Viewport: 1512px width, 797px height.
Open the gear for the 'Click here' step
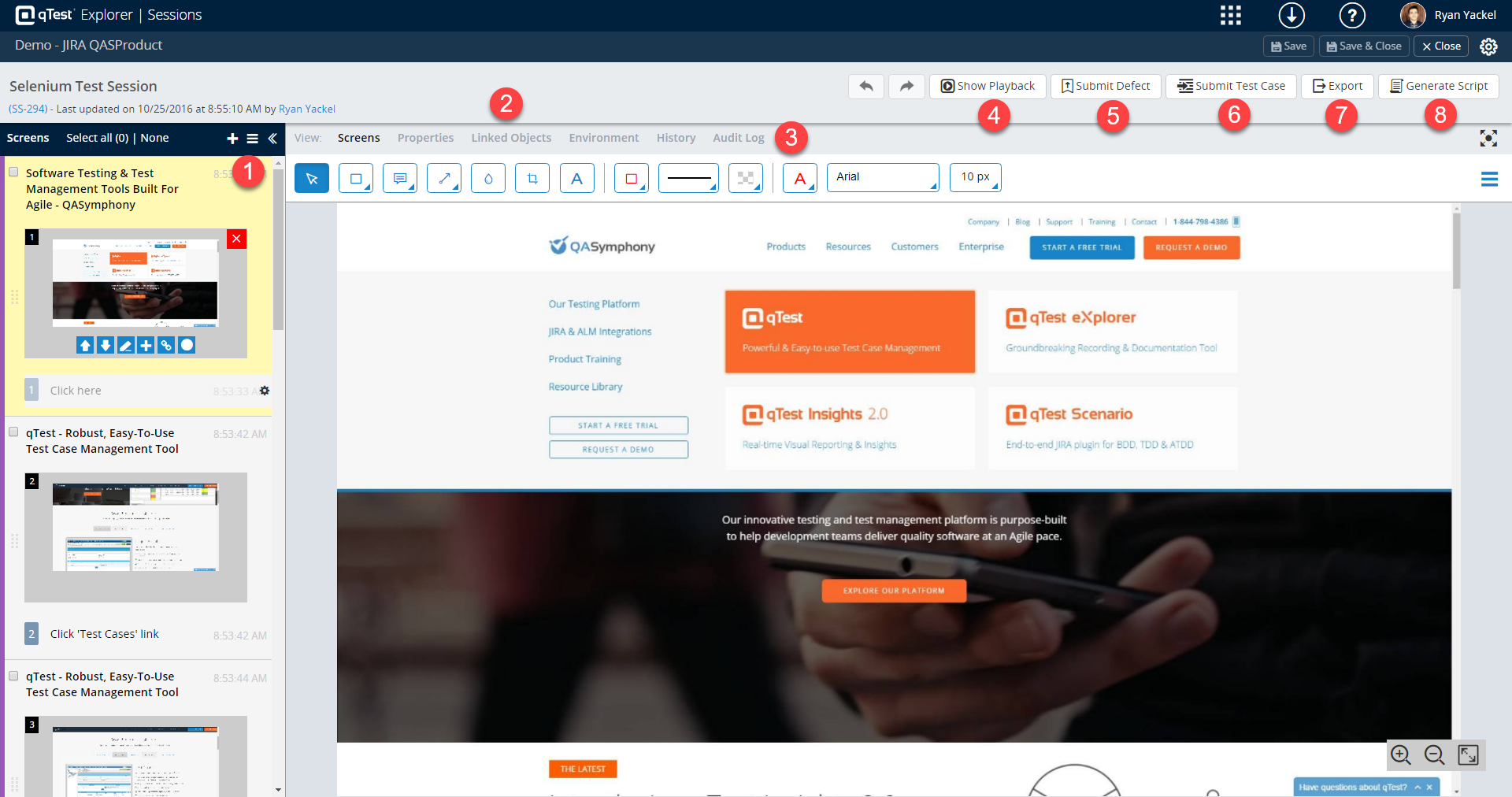[265, 391]
